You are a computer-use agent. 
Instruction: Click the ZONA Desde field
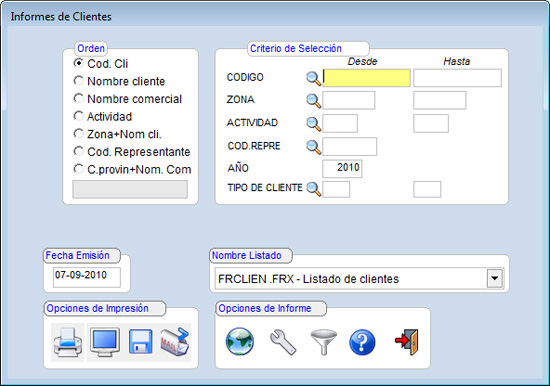[349, 100]
